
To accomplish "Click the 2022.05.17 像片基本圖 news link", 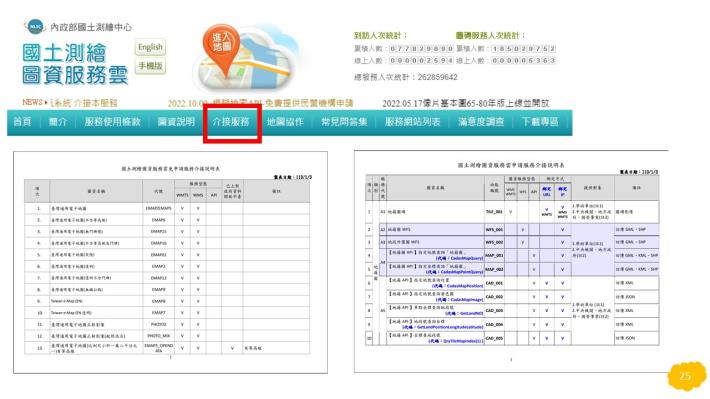I will pos(465,103).
